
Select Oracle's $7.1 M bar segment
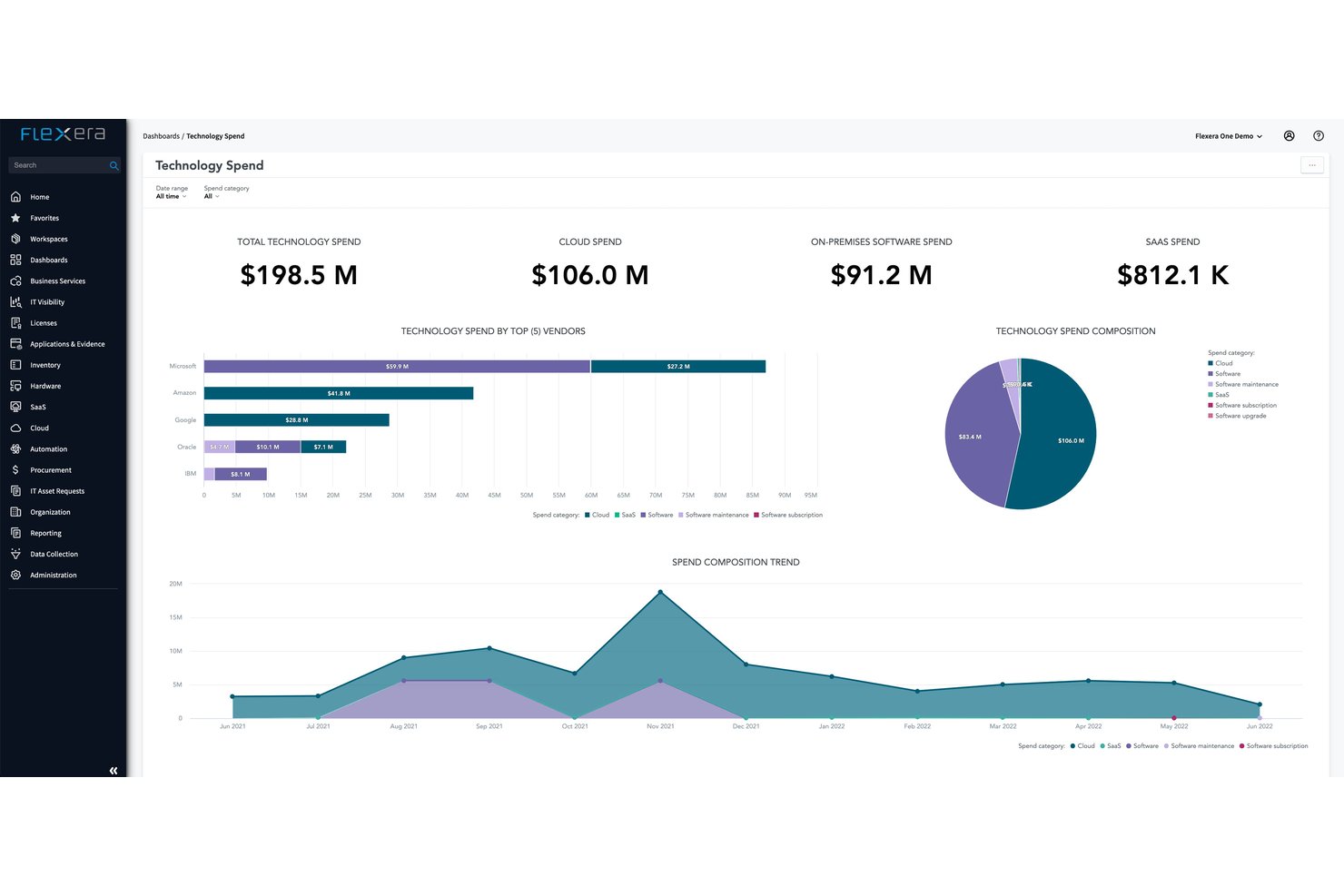(x=323, y=447)
